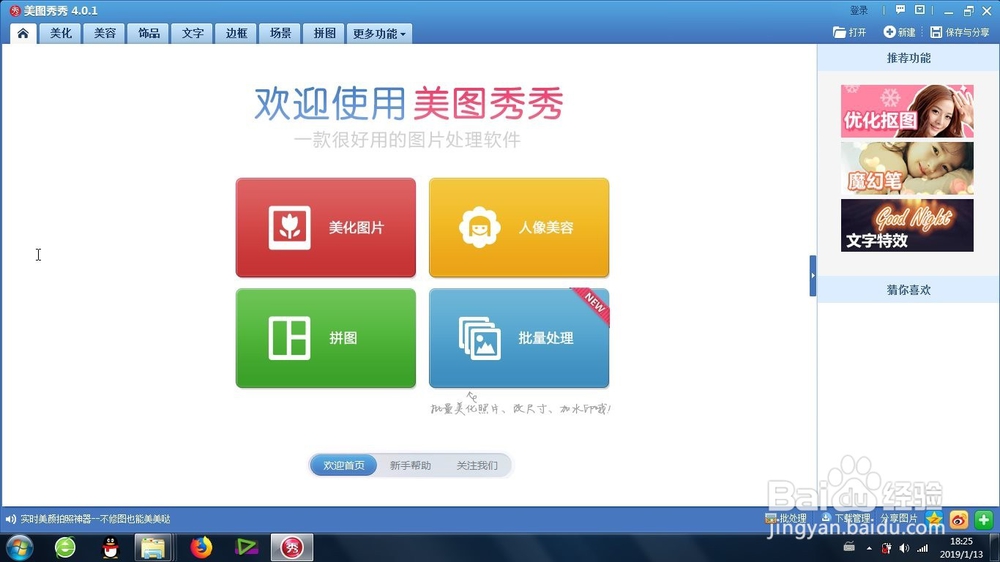
Task: Share to Qzone star icon
Action: click(x=934, y=519)
